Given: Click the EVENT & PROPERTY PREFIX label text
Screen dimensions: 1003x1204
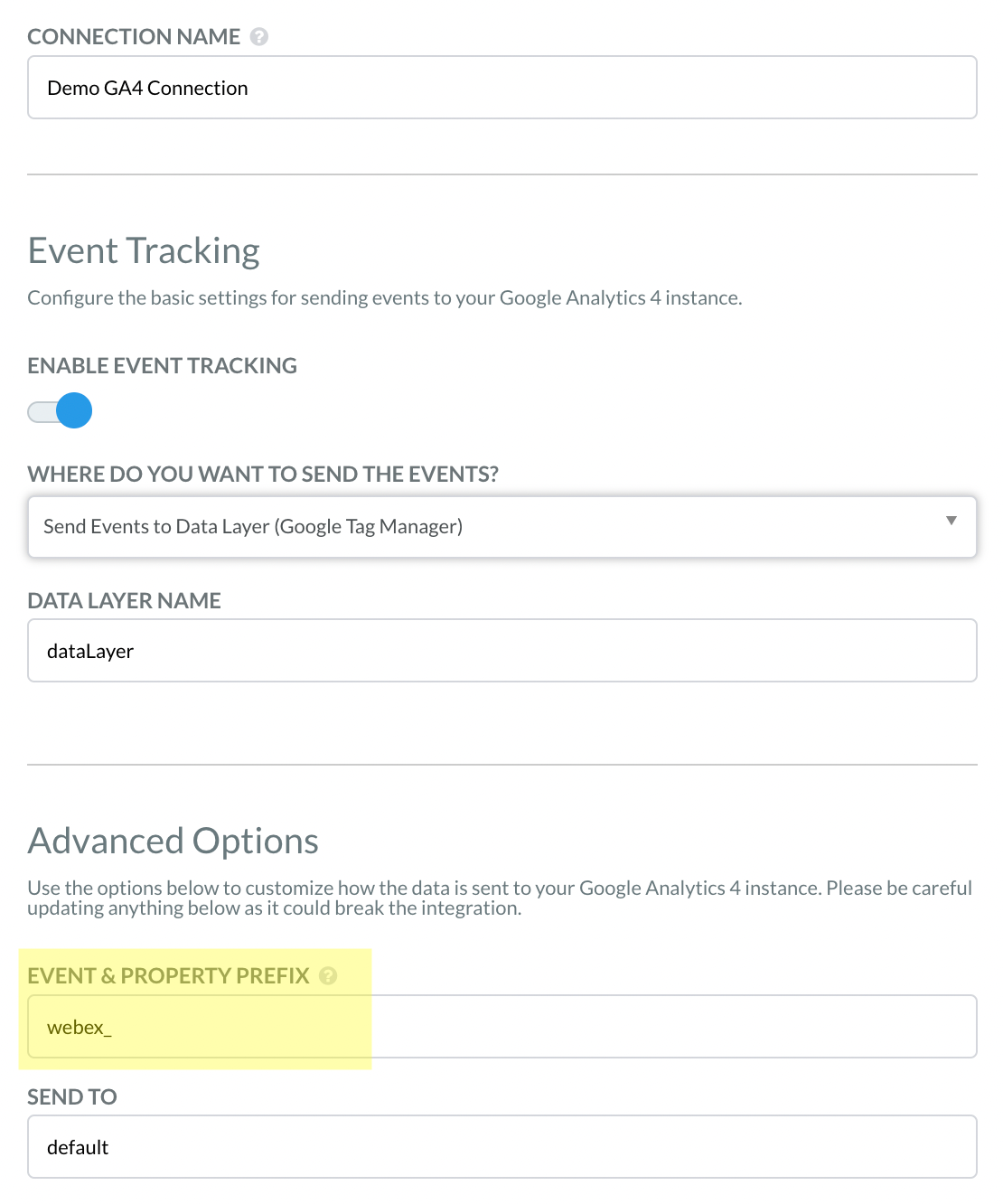Looking at the screenshot, I should click(x=168, y=976).
